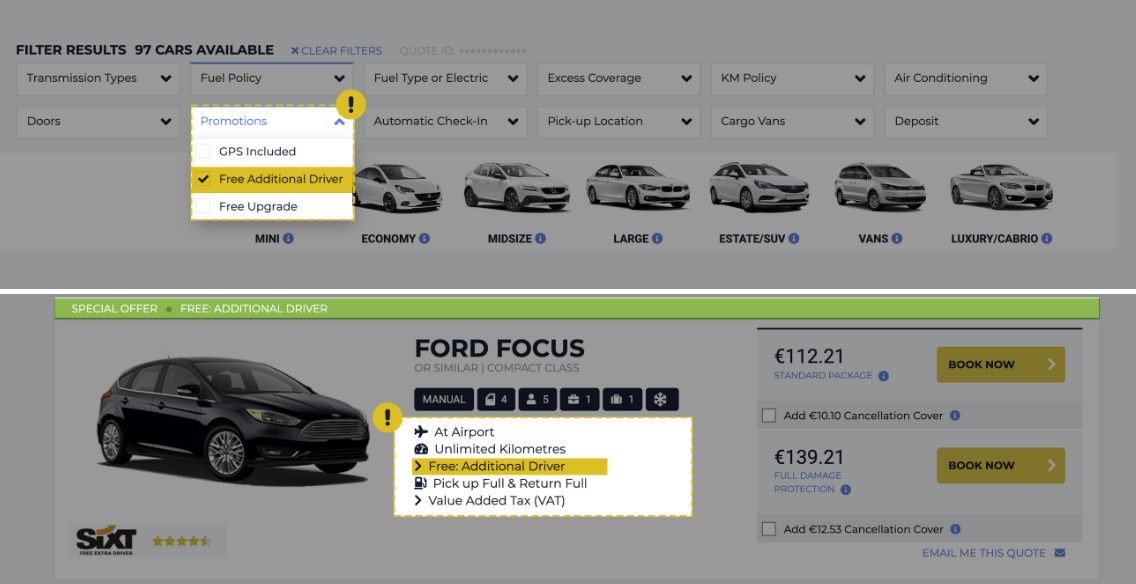Click the email envelope icon
This screenshot has width=1136, height=584.
click(x=1060, y=553)
